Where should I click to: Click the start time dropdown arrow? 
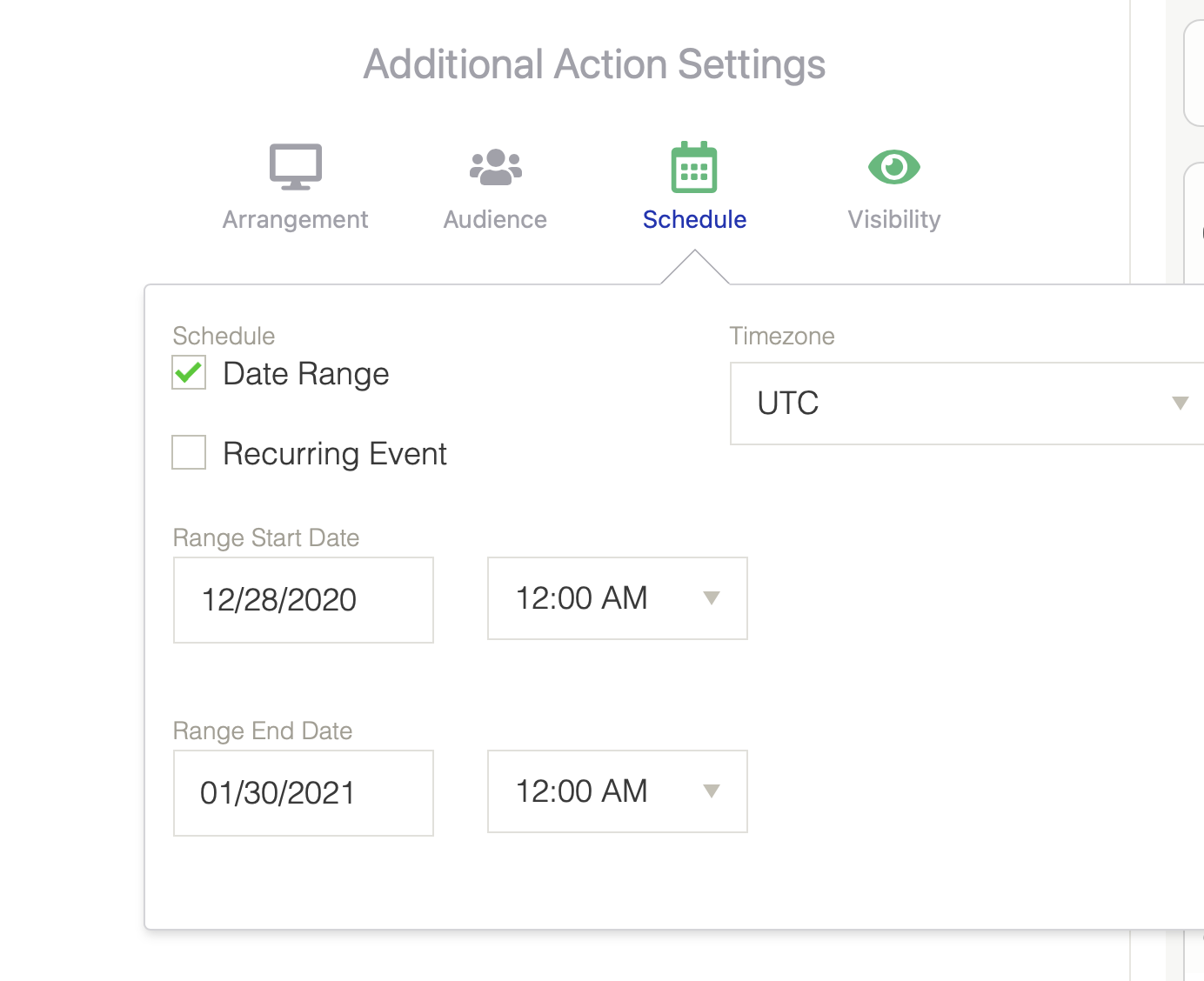click(x=712, y=598)
